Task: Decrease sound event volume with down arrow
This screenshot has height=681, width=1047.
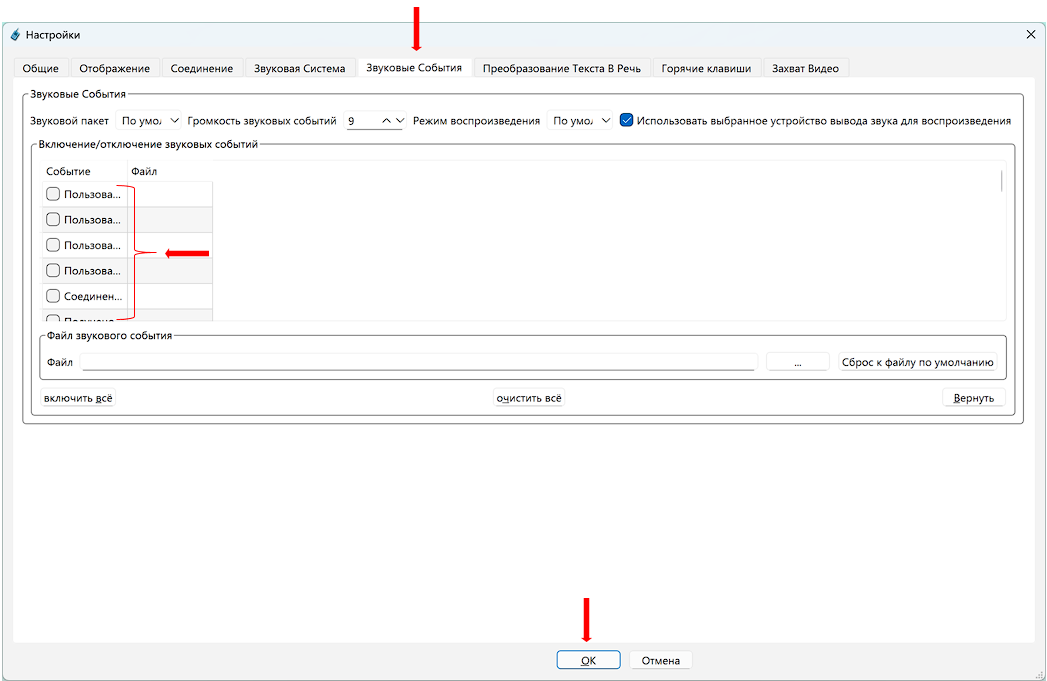Action: [x=400, y=121]
